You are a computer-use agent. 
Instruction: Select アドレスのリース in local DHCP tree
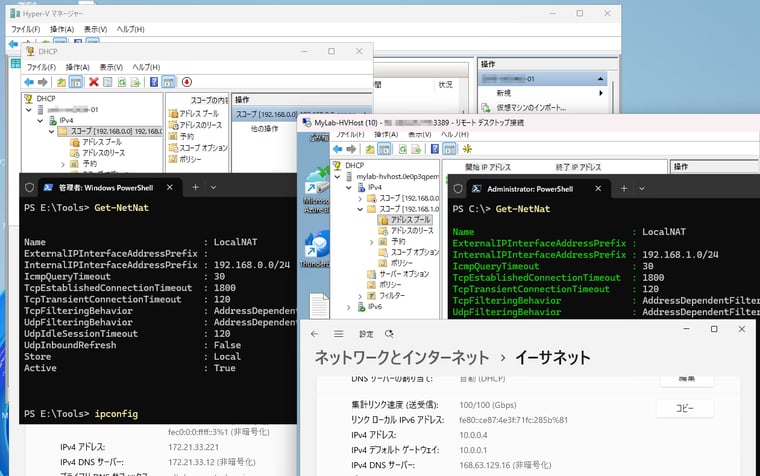[103, 153]
